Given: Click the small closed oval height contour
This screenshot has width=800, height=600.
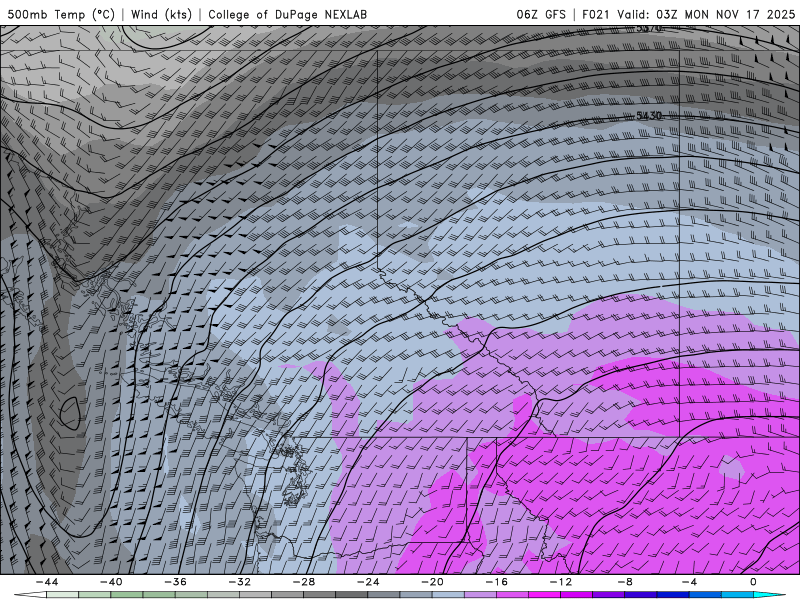Looking at the screenshot, I should (x=70, y=413).
